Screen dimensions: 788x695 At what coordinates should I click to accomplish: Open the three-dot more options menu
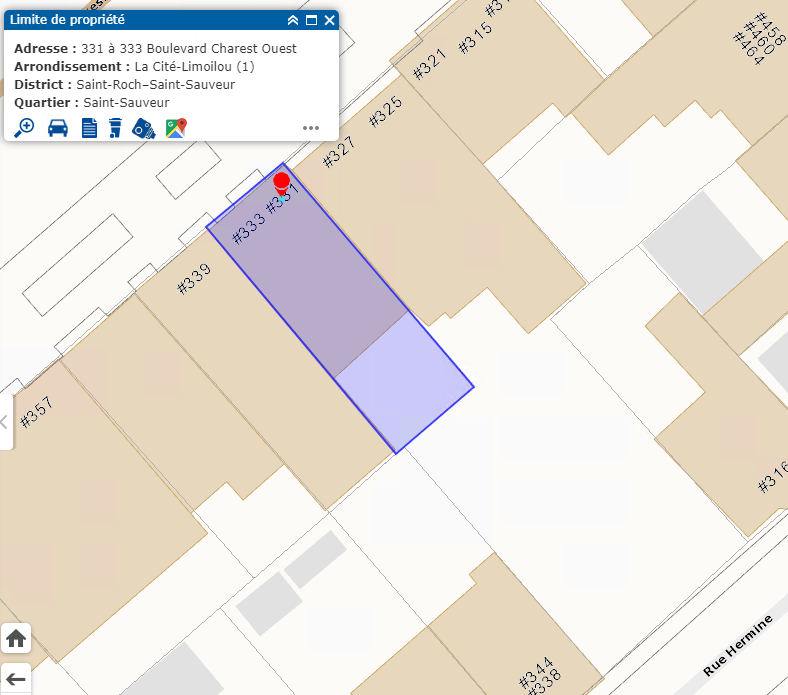pos(311,128)
